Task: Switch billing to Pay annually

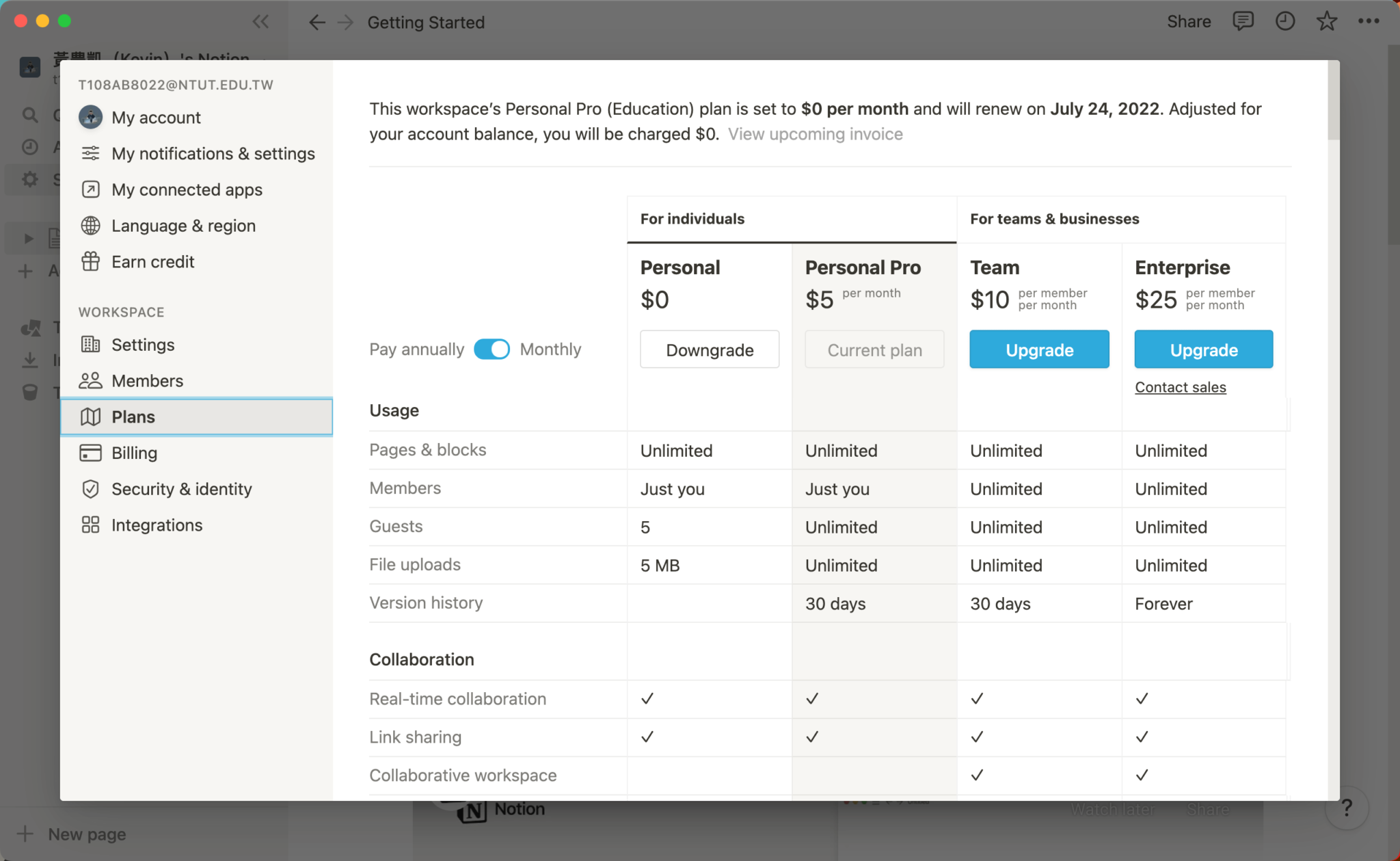Action: pos(491,349)
